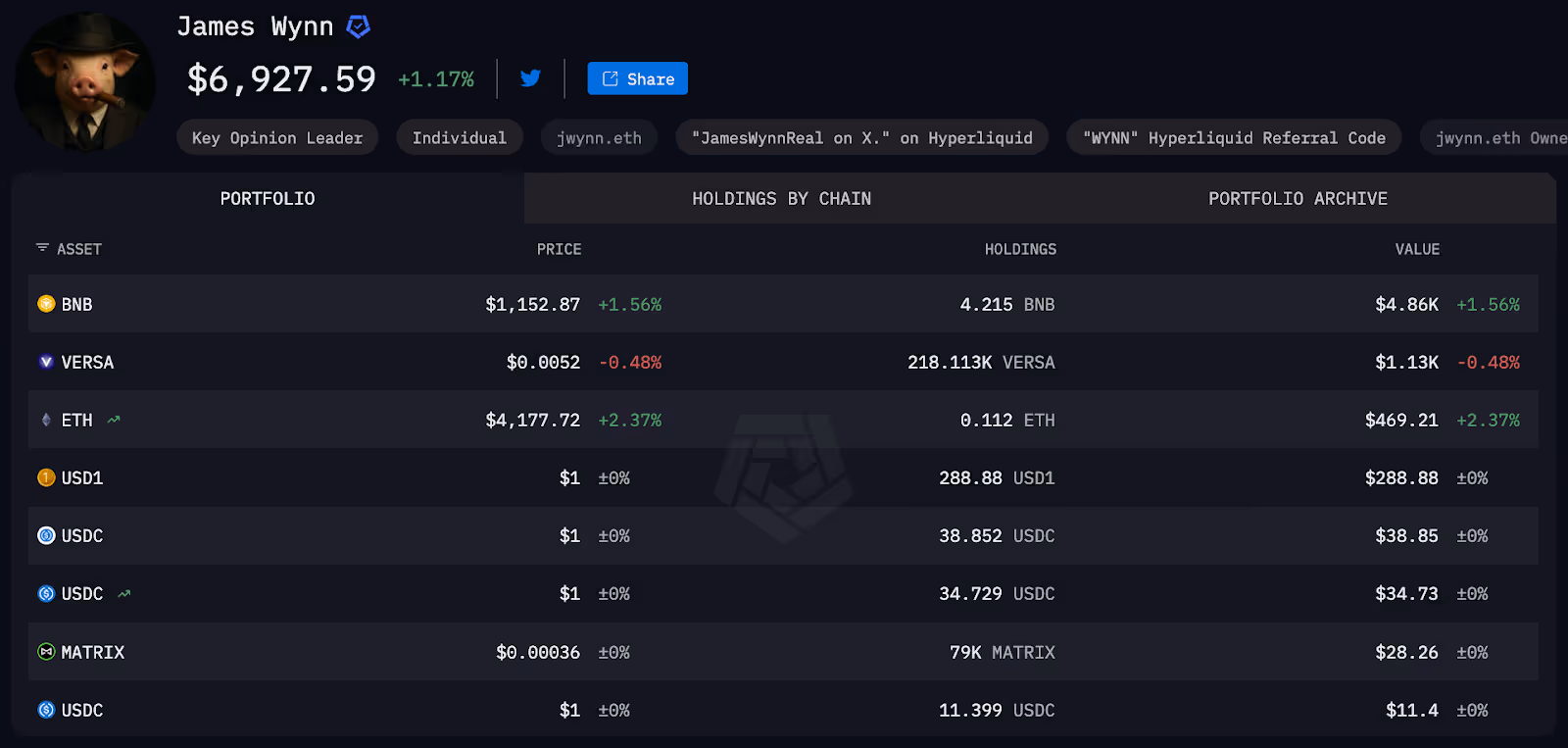
Task: Click the $34.73 USDC value
Action: [1407, 593]
